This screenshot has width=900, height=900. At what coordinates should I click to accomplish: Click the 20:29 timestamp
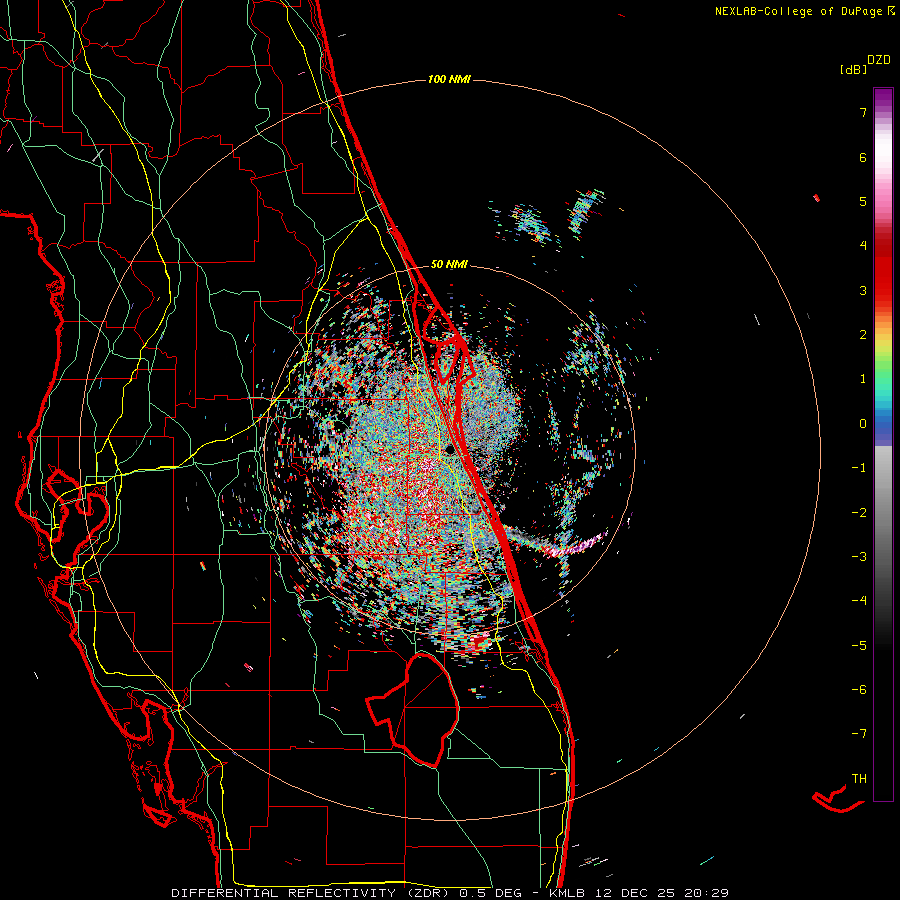pyautogui.click(x=706, y=893)
